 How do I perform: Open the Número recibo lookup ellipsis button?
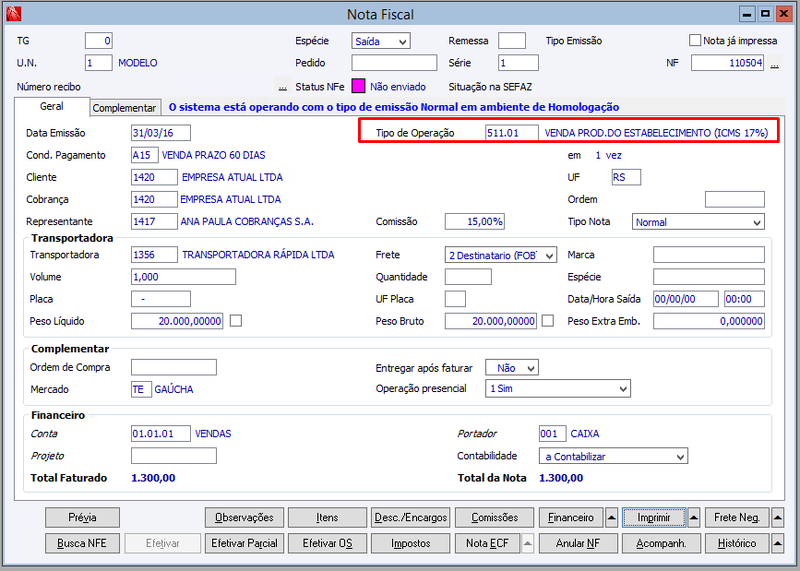pos(283,87)
